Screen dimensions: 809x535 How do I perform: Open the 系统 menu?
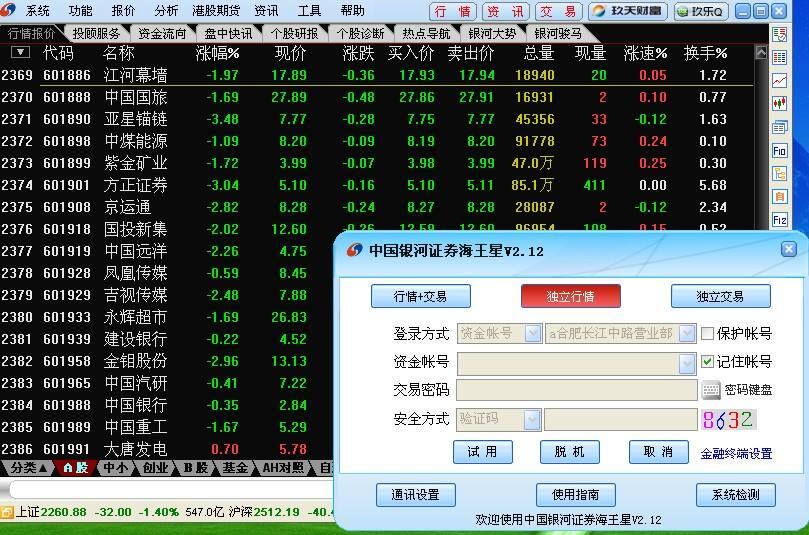[x=37, y=10]
